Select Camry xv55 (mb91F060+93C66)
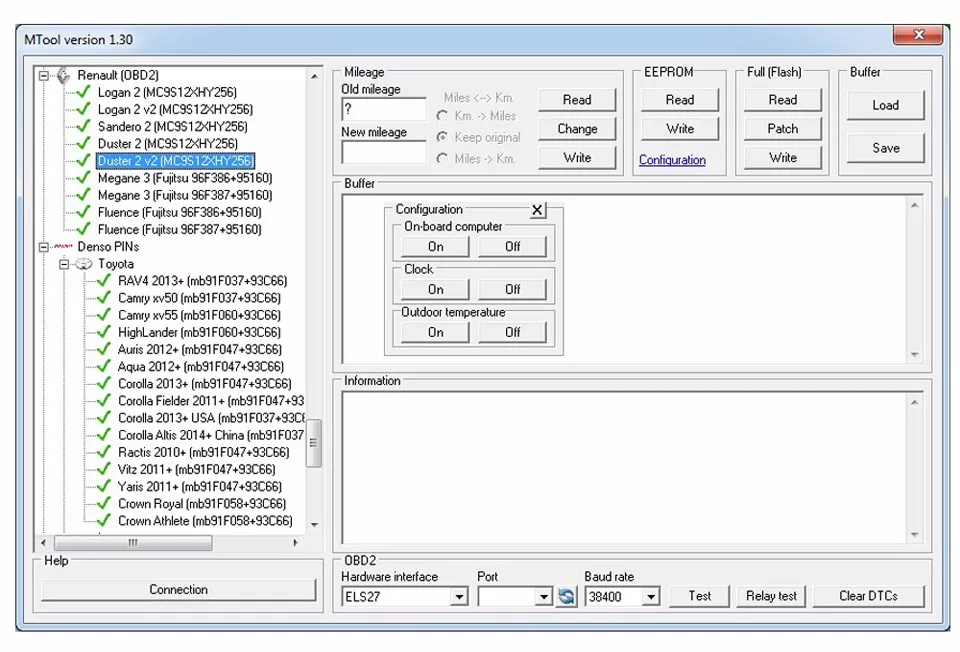The image size is (960, 652). click(x=199, y=315)
